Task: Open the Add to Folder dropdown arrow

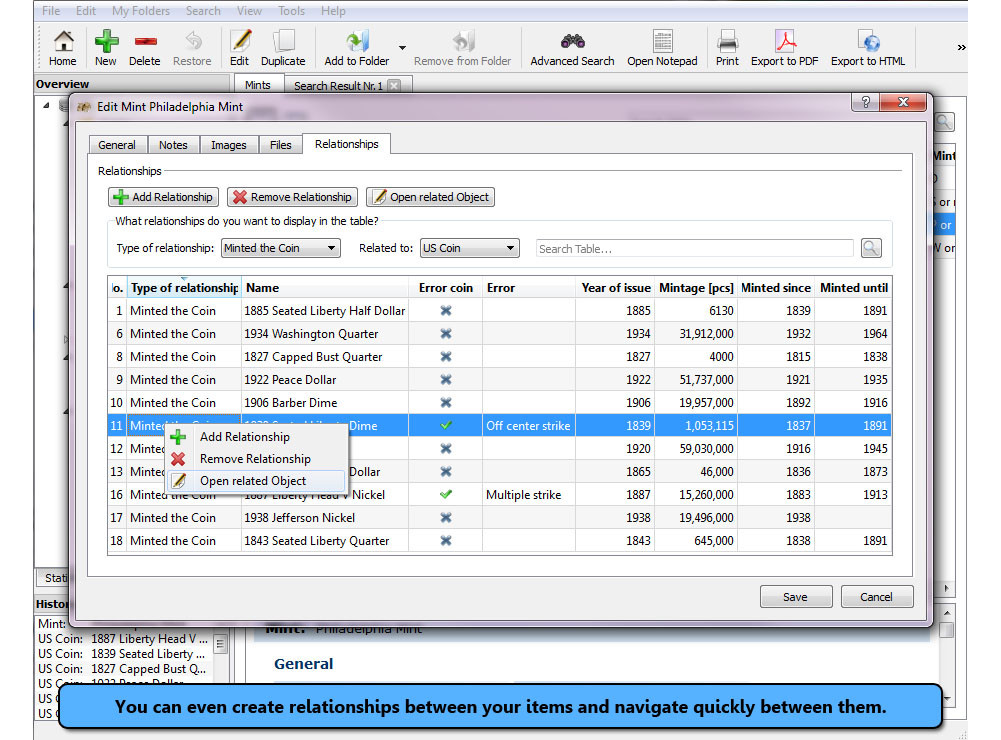Action: (x=402, y=47)
